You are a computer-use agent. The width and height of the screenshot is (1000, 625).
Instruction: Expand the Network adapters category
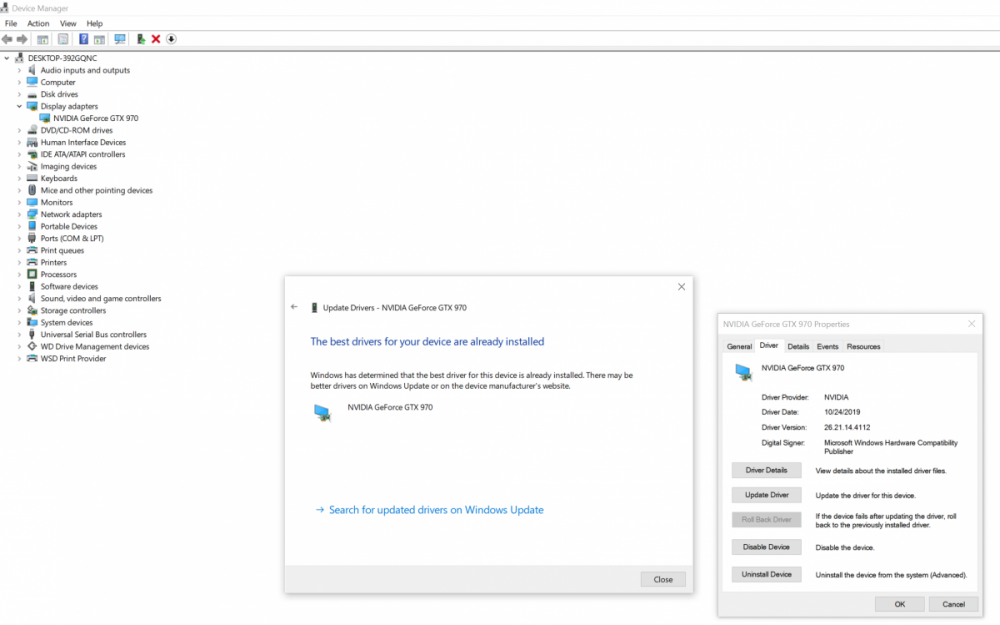coord(19,214)
